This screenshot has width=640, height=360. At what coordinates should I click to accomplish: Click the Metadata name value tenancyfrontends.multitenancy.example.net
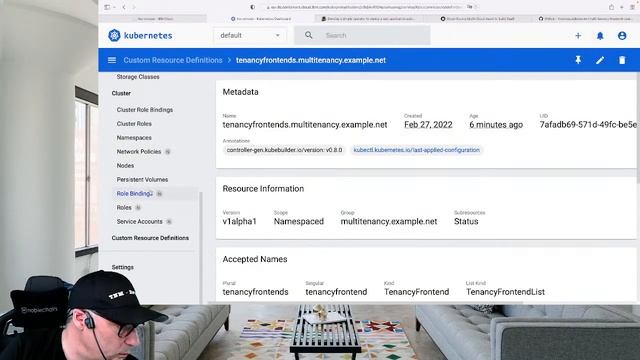305,124
